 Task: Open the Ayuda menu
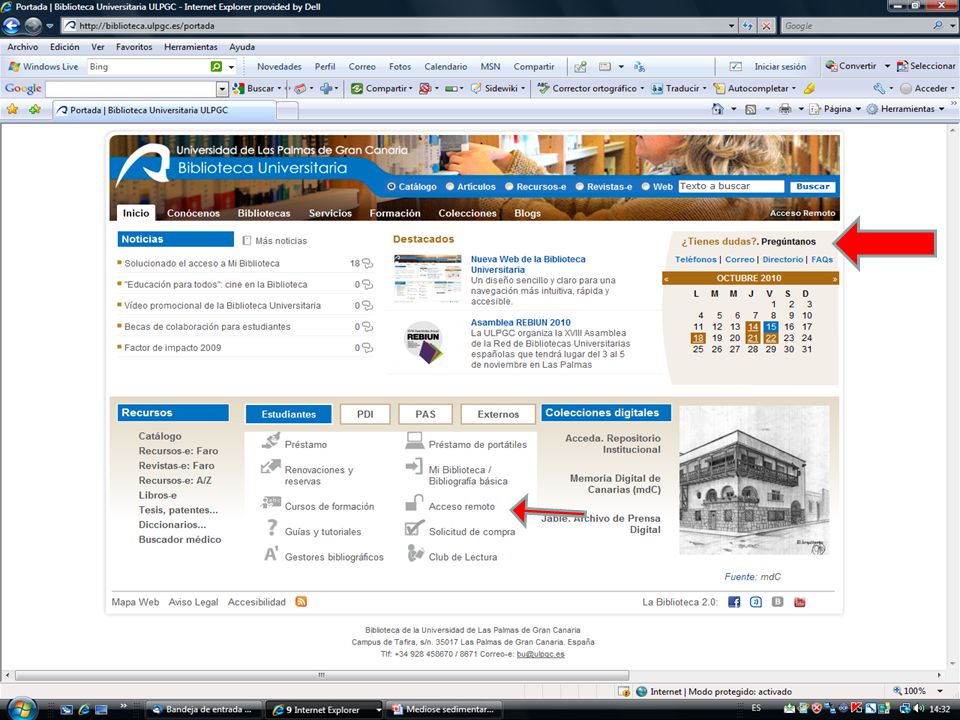(x=242, y=47)
